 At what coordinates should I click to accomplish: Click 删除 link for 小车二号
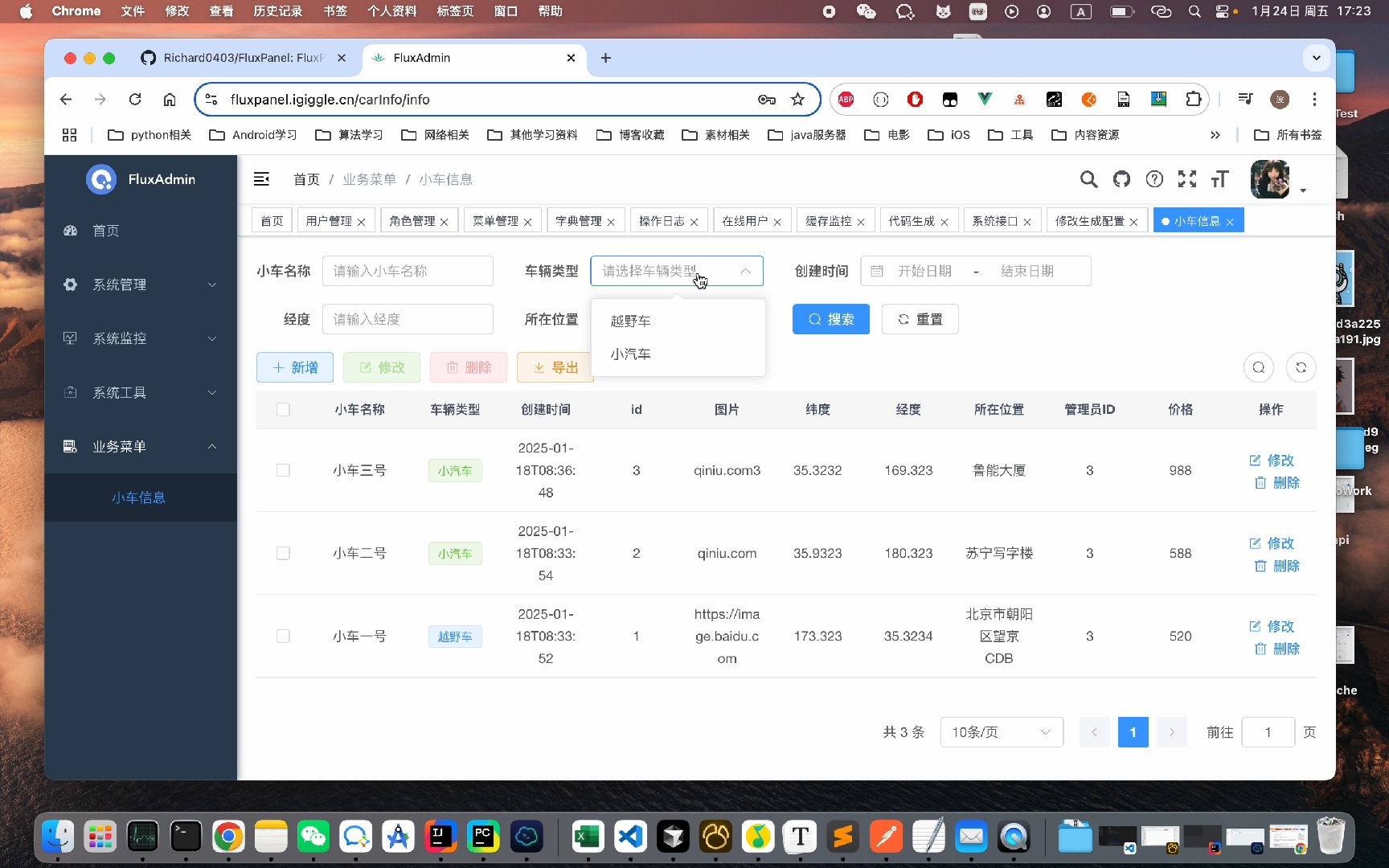click(1276, 566)
